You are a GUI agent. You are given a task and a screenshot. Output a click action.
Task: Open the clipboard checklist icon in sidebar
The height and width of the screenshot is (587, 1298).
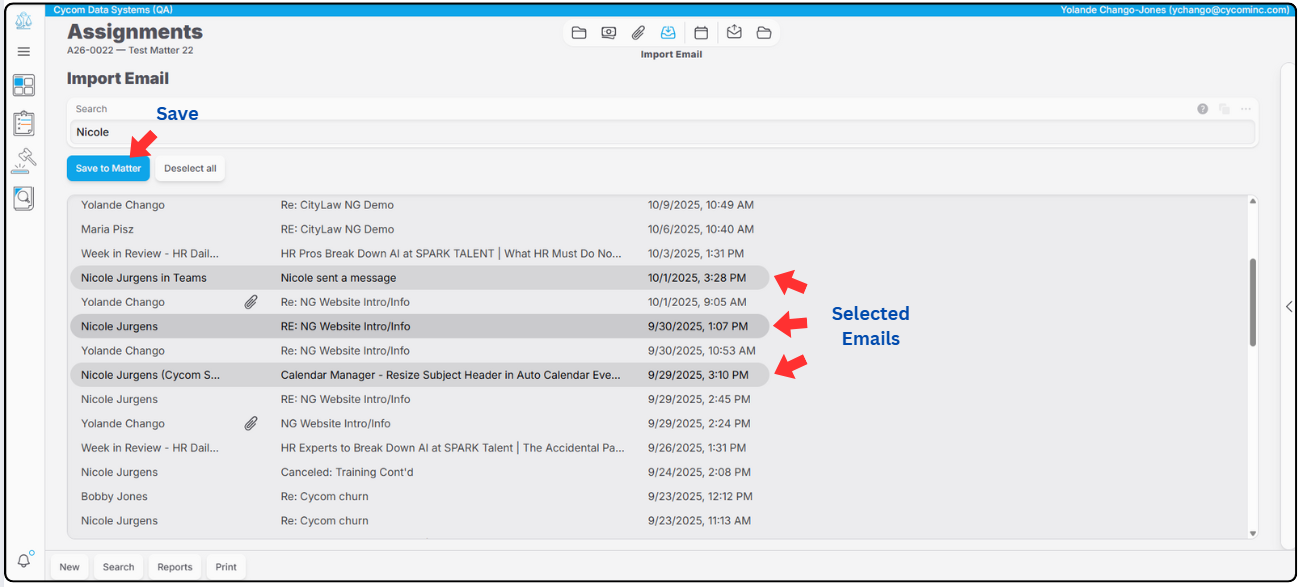click(x=24, y=123)
